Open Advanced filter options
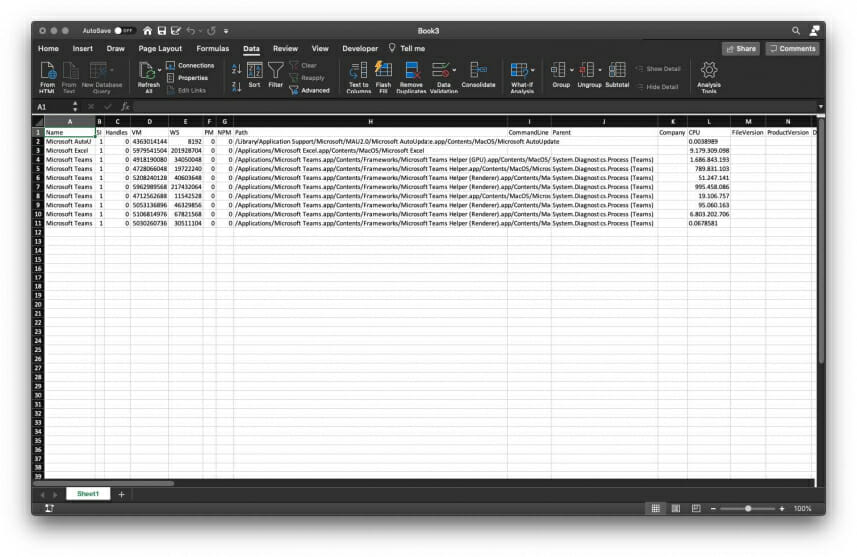The image size is (857, 557). coord(309,90)
